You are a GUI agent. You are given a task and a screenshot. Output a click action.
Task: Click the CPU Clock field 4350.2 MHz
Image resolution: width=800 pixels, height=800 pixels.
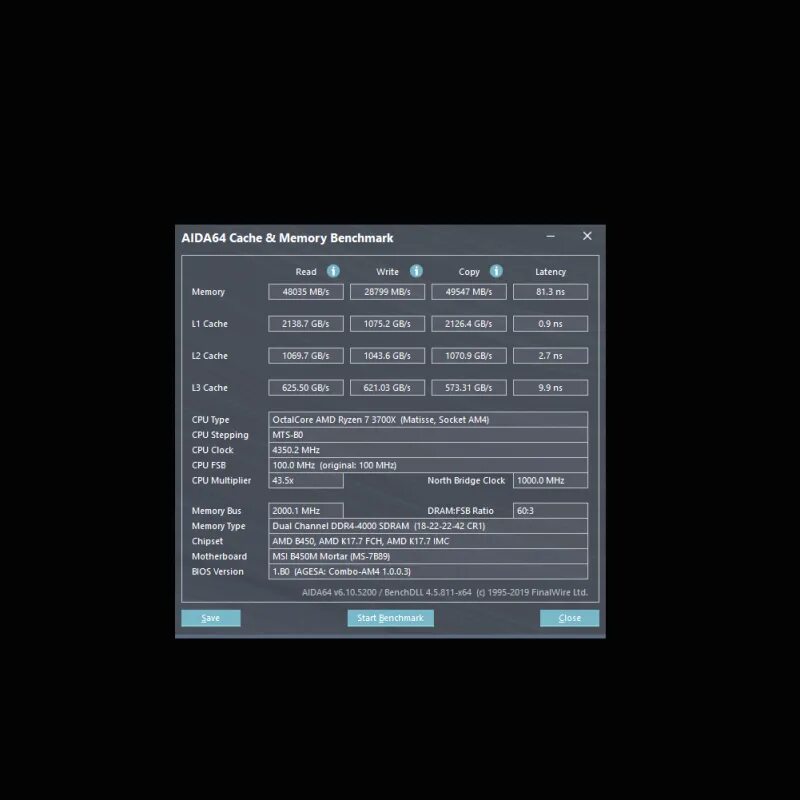click(x=428, y=450)
